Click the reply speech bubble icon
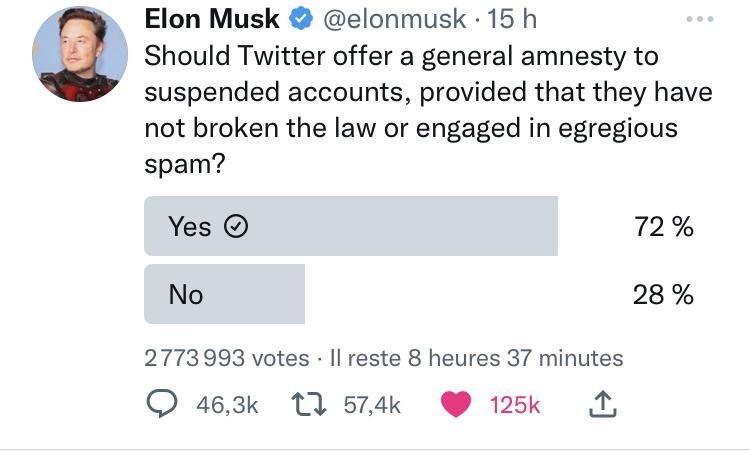750x451 pixels. click(x=162, y=404)
